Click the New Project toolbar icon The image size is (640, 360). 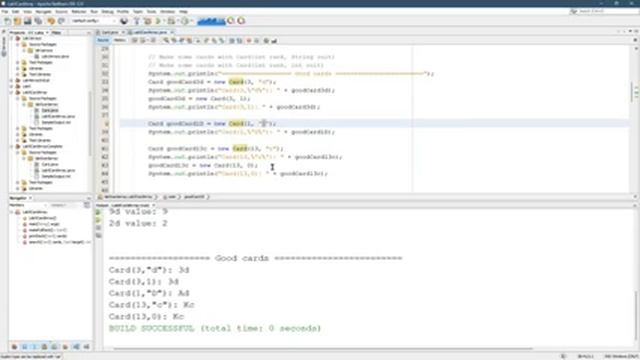[x=17, y=21]
